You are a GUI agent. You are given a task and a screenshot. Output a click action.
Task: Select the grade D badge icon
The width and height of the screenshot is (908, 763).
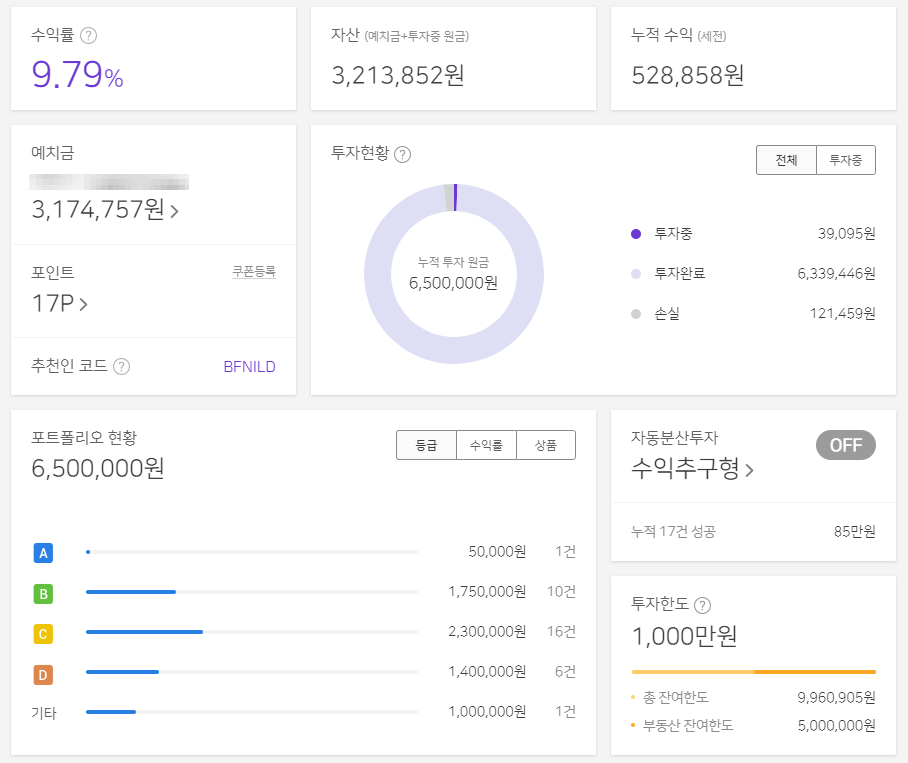click(42, 672)
